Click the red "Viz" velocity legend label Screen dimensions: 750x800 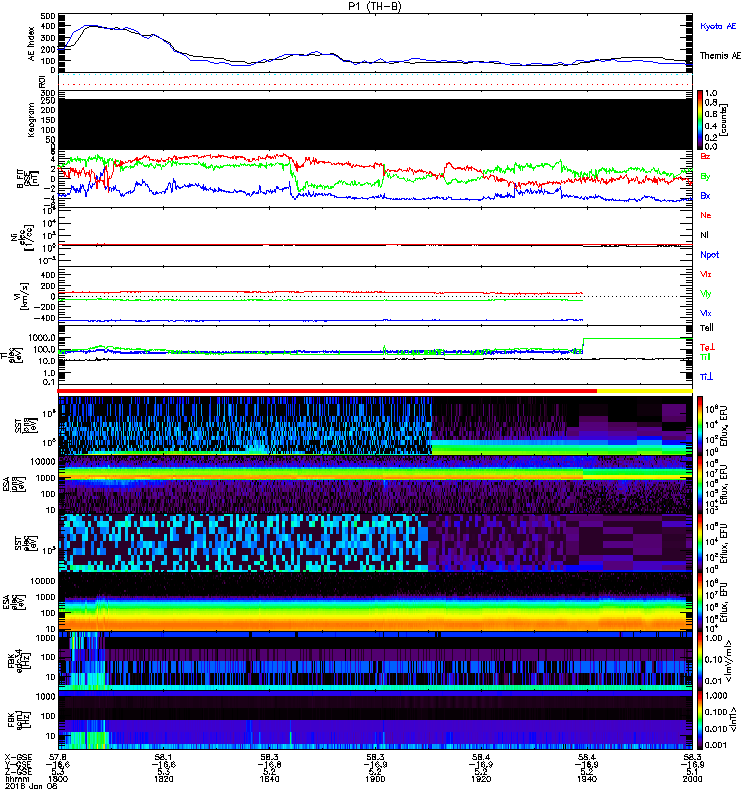[705, 274]
